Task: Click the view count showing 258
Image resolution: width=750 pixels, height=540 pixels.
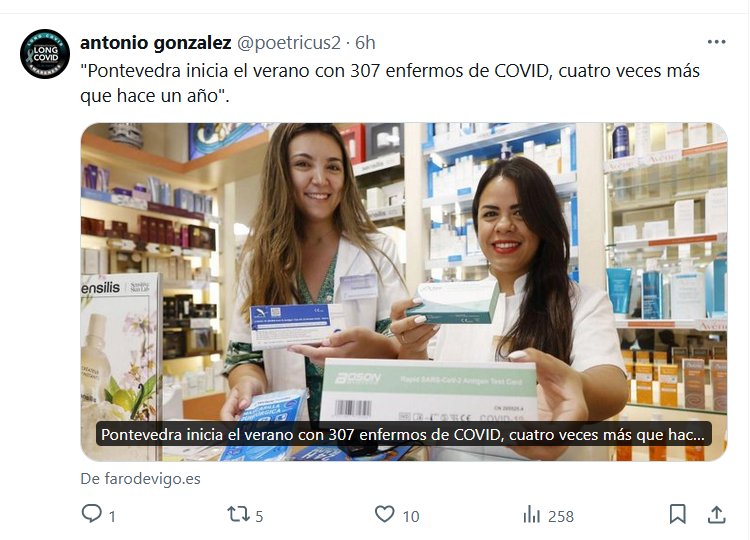Action: point(561,517)
